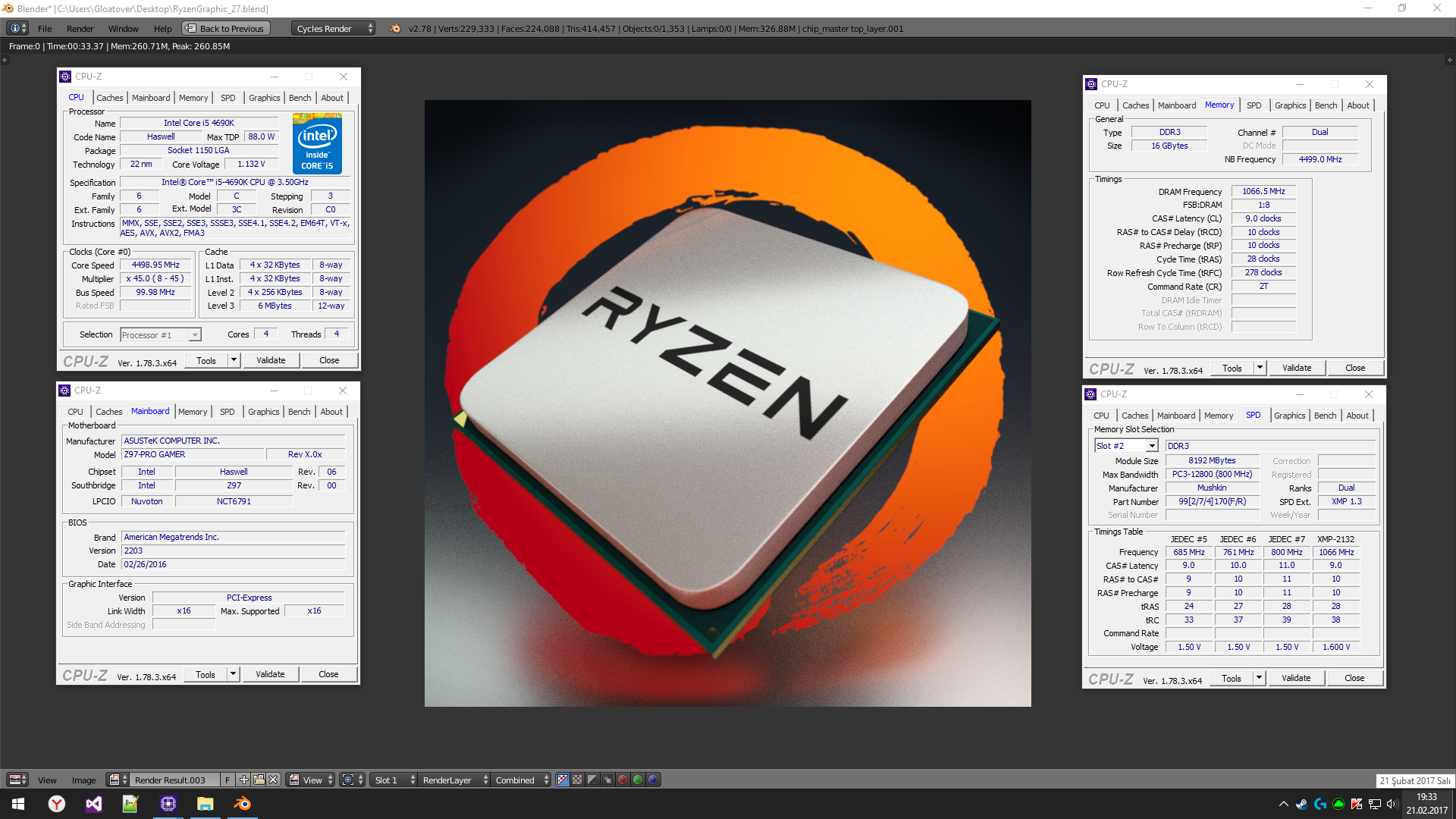Open the Windows Start menu
Screen dimensions: 1456x819
[x=18, y=804]
